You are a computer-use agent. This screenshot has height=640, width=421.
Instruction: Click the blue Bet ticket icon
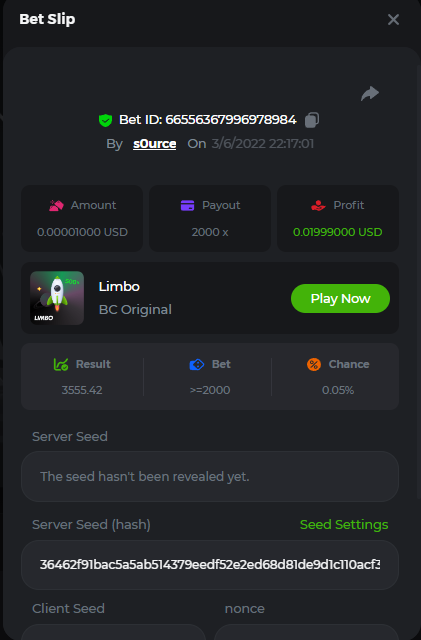(x=197, y=364)
